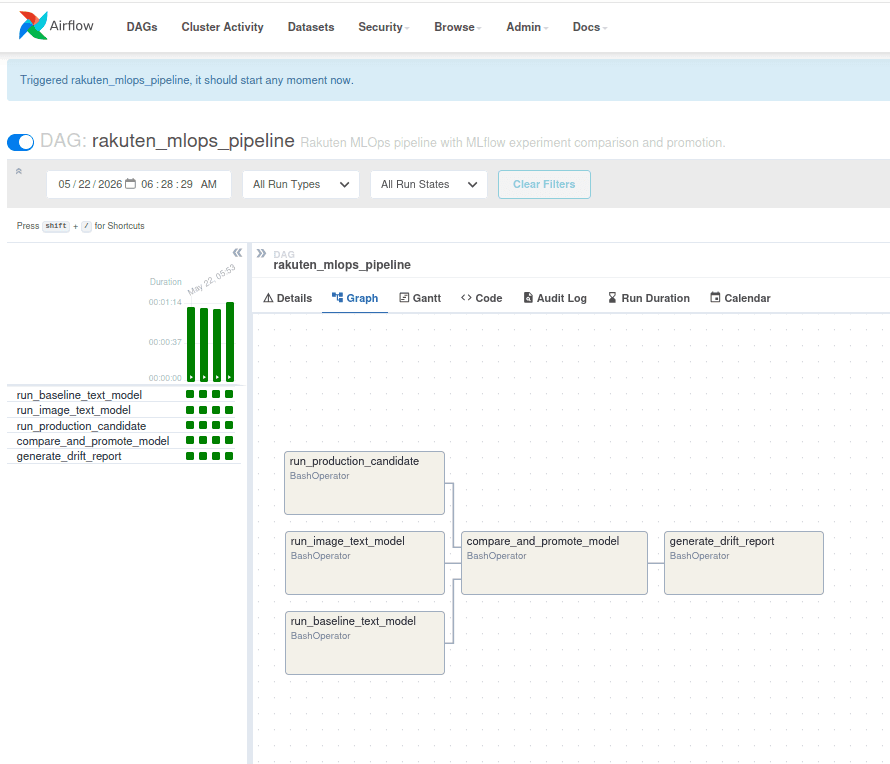
Task: Click the 'Triggered rakuten_mlops_pipeline' alert message
Action: 187,80
